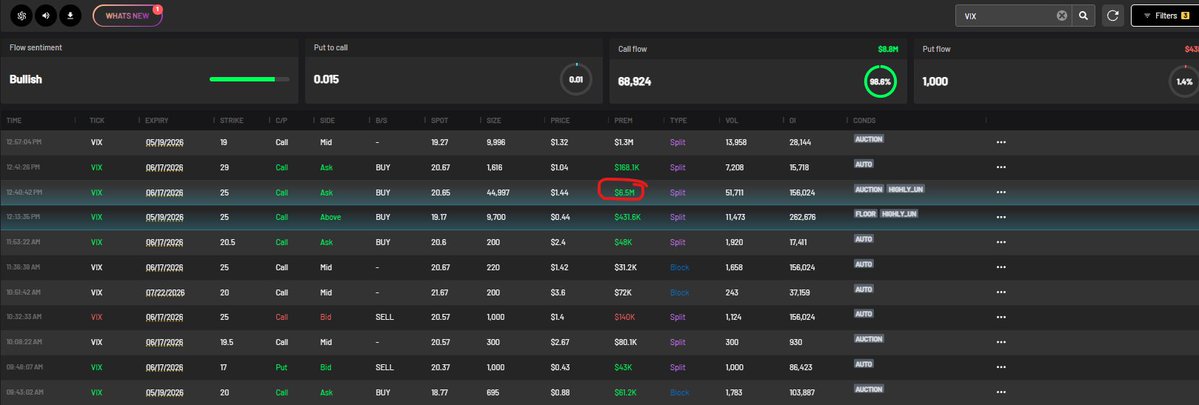
Task: Sort by the TICK column header
Action: tap(97, 121)
